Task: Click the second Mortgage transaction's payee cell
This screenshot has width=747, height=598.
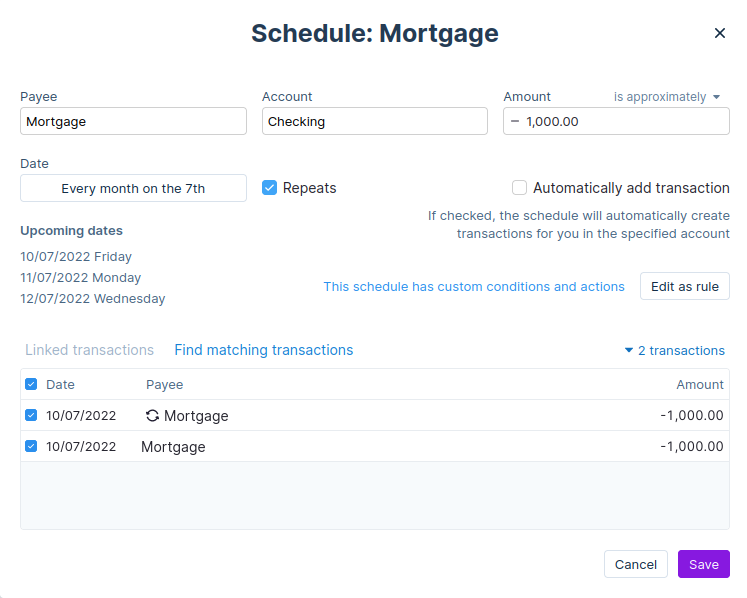Action: pyautogui.click(x=173, y=447)
